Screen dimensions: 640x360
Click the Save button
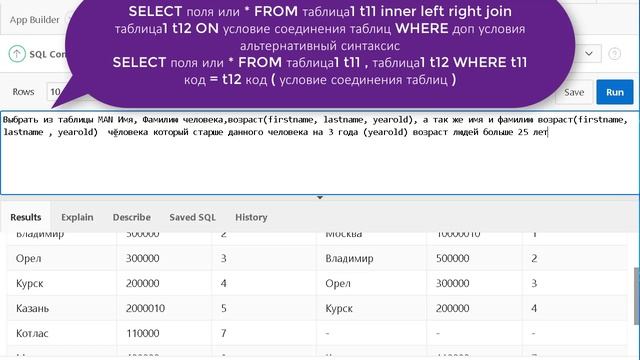coord(573,92)
